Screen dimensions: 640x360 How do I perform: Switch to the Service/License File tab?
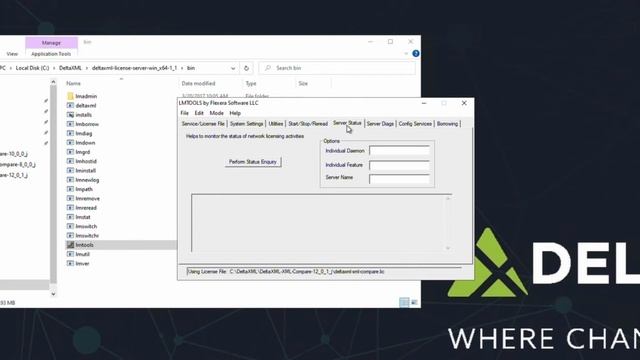(203, 124)
